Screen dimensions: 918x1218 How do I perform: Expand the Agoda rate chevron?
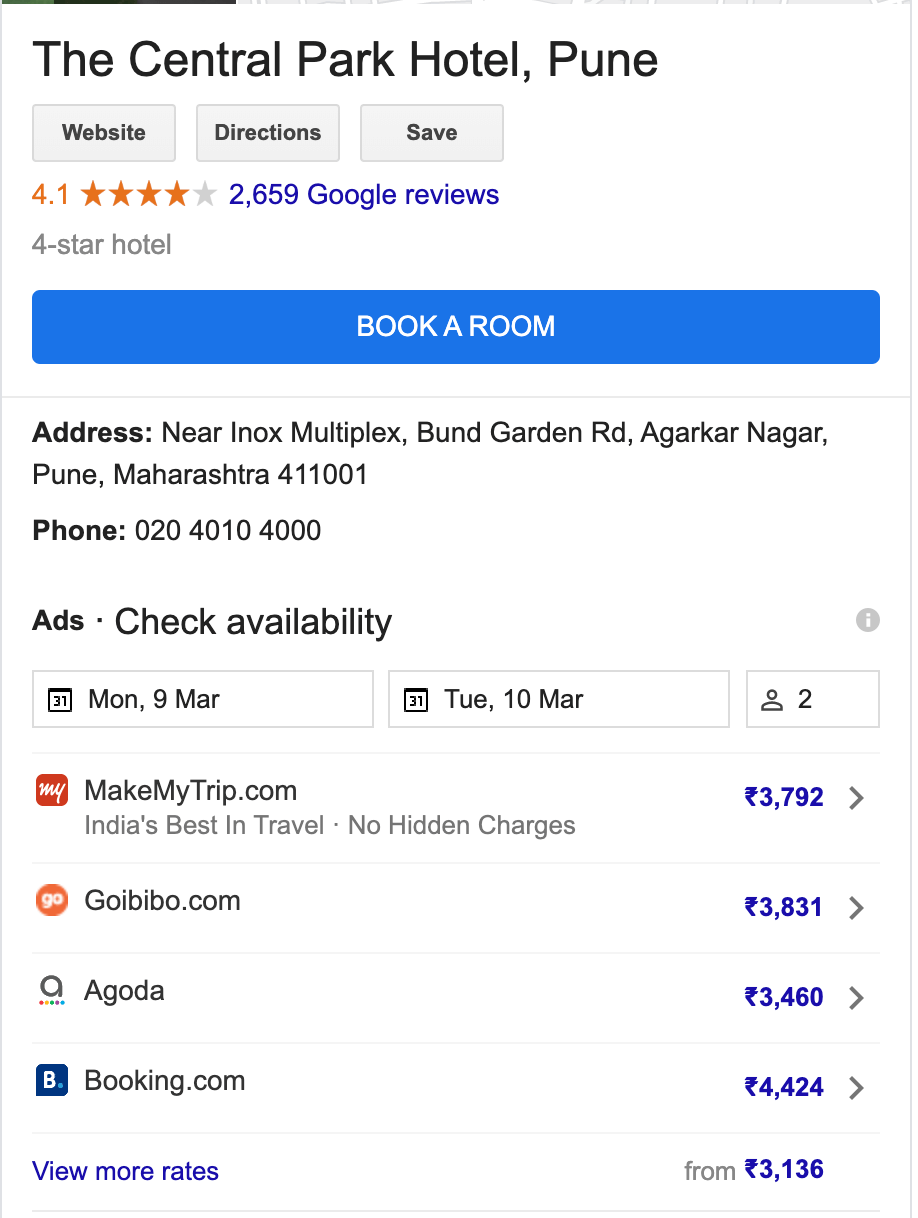856,998
